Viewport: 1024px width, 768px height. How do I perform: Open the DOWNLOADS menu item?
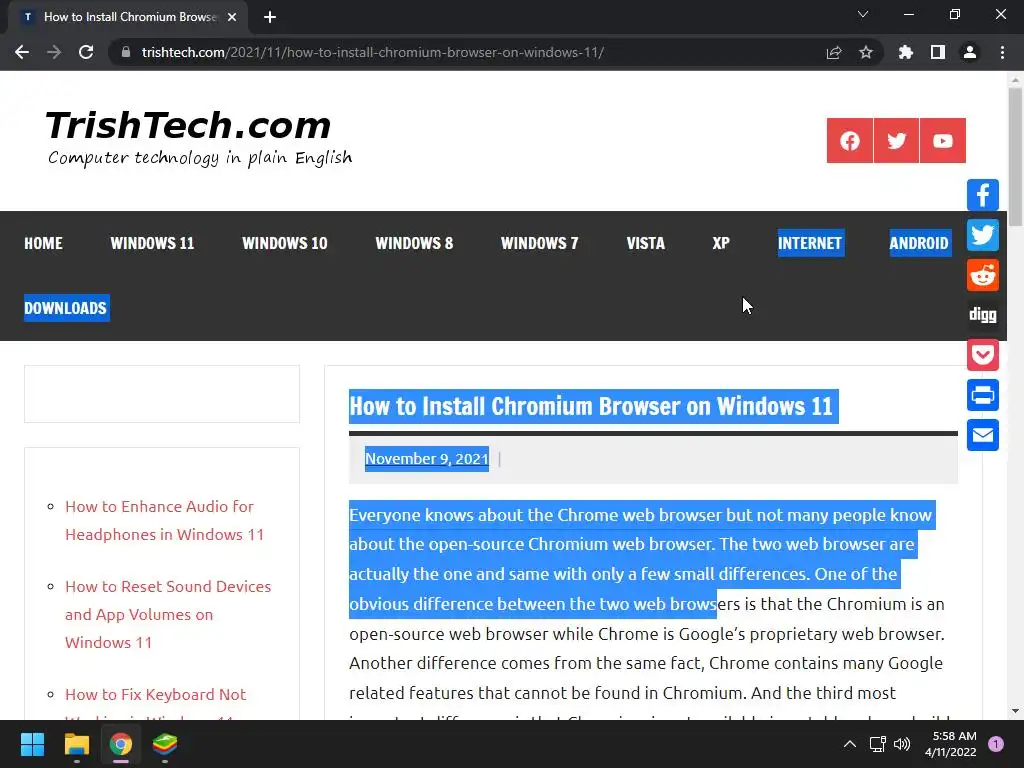point(66,308)
